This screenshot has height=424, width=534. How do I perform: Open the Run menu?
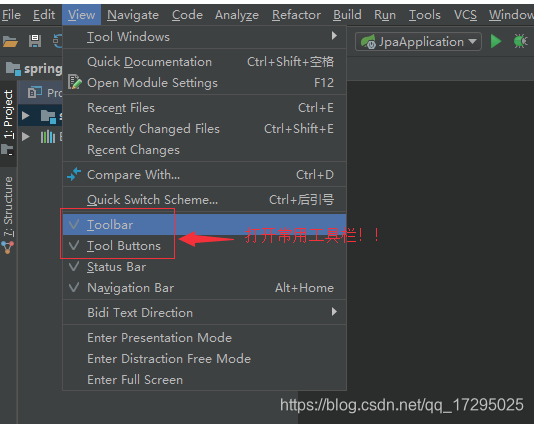[x=385, y=15]
